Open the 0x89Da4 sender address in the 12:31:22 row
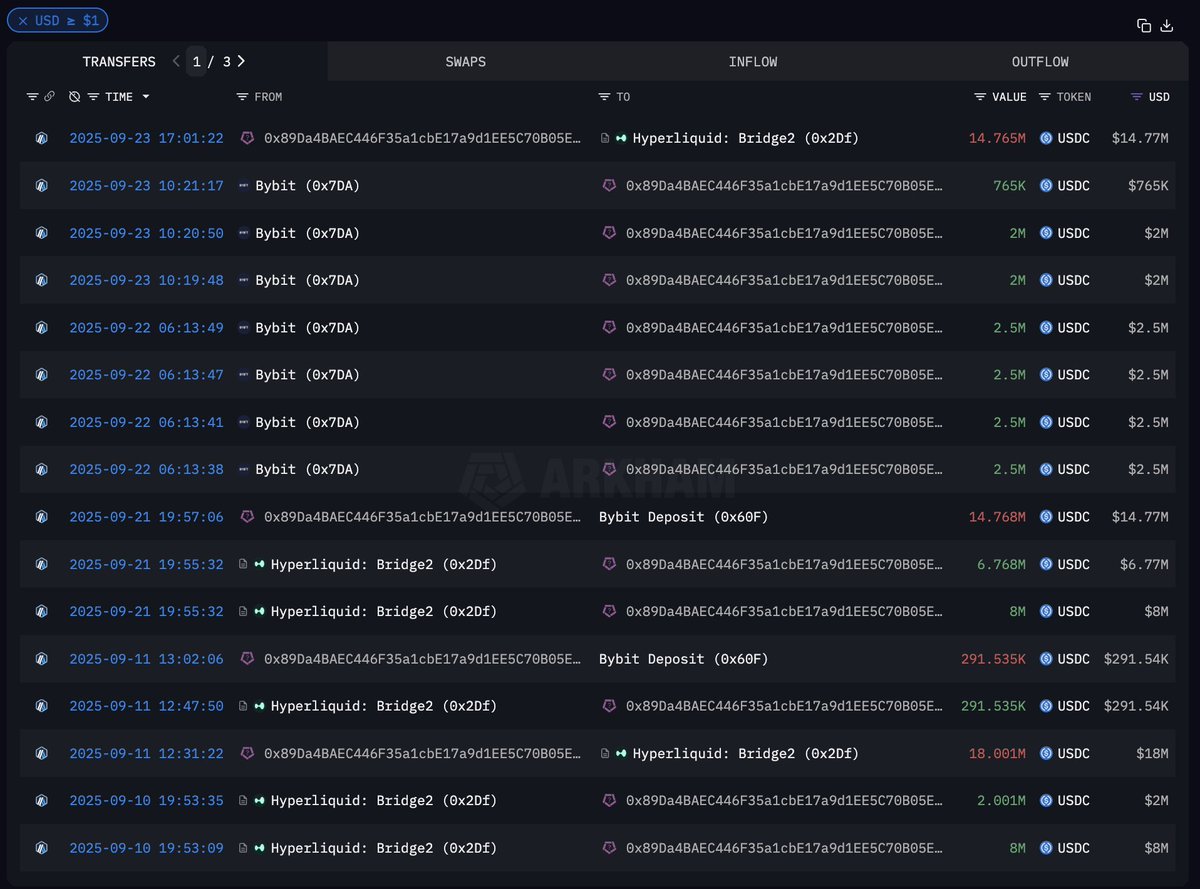 (422, 753)
